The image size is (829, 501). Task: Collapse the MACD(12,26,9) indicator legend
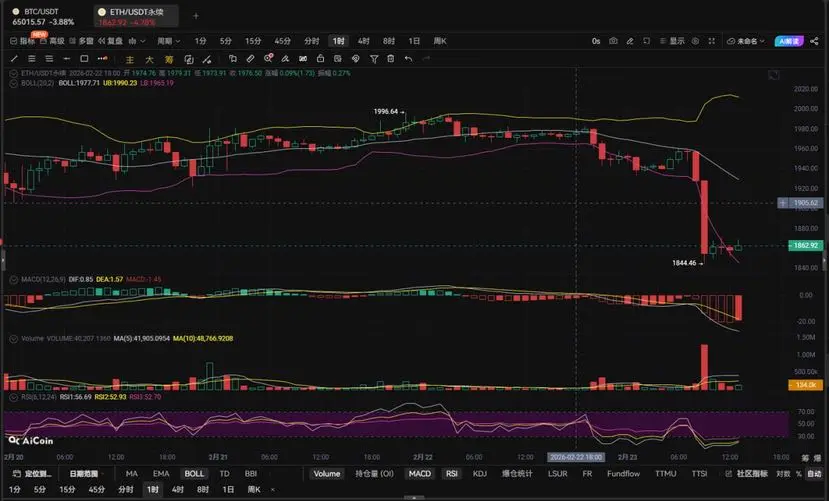[13, 280]
